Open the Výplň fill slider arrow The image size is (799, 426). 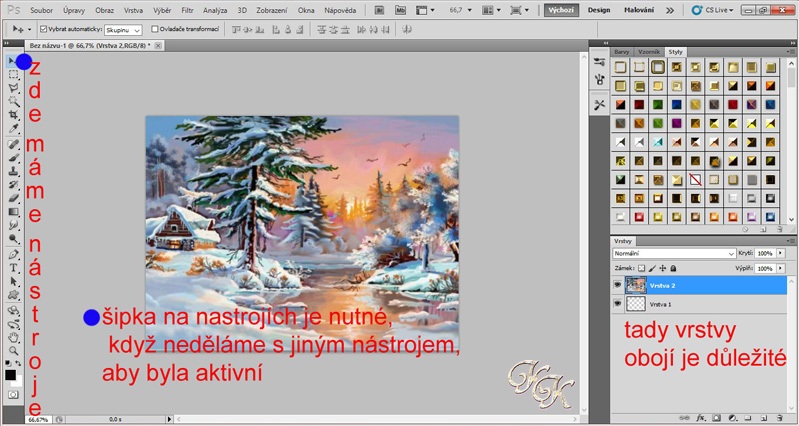tap(781, 268)
